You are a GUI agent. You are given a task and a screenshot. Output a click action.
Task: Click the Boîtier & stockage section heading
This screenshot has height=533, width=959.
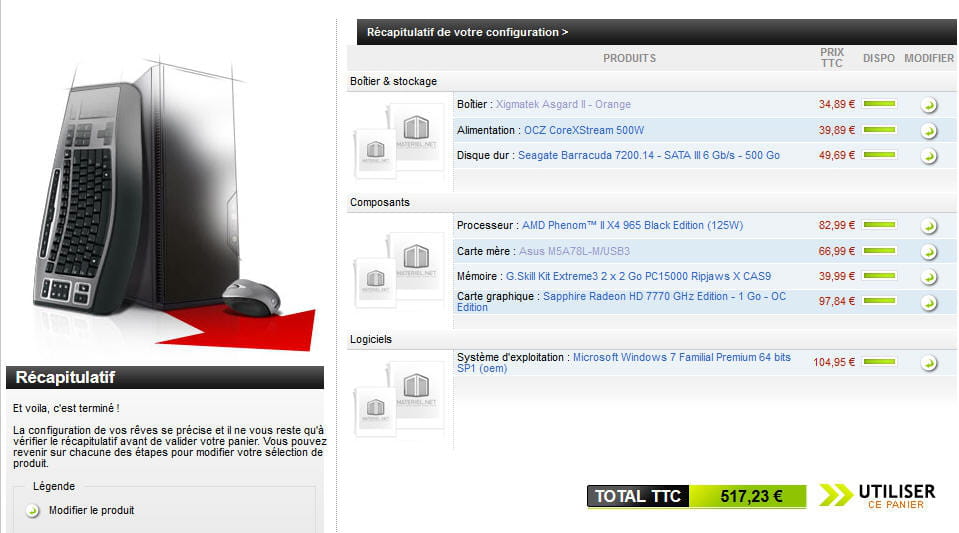pyautogui.click(x=393, y=81)
